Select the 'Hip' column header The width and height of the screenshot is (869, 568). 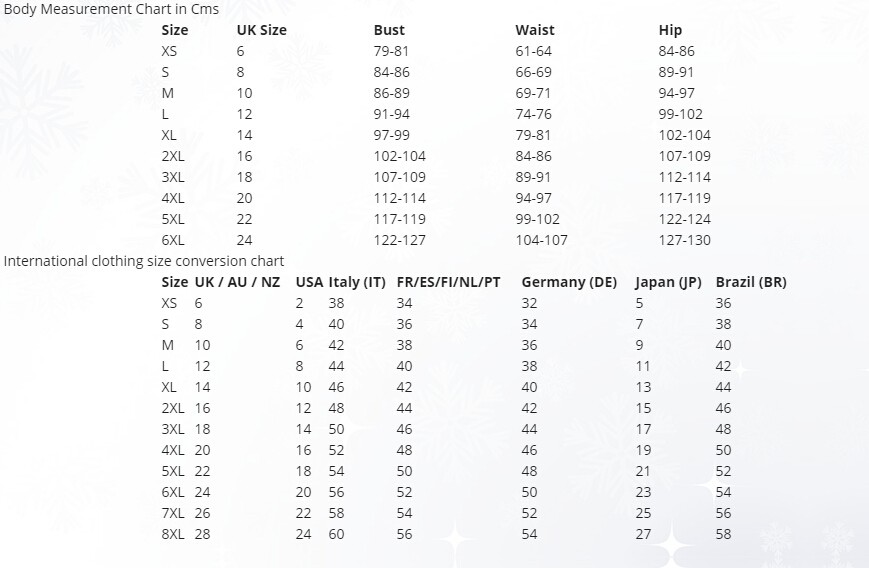[670, 30]
